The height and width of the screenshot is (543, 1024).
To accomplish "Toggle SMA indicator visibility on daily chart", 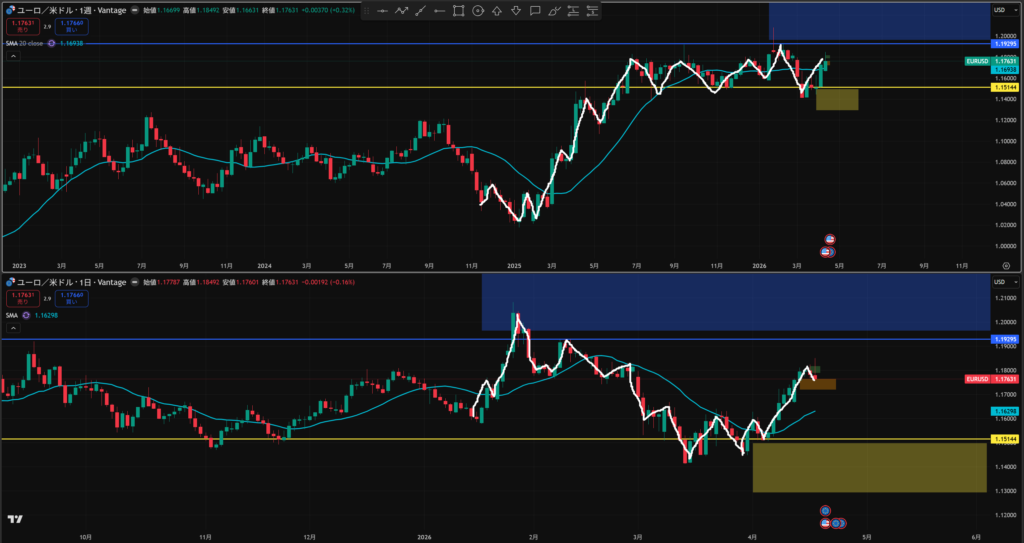I will point(26,314).
